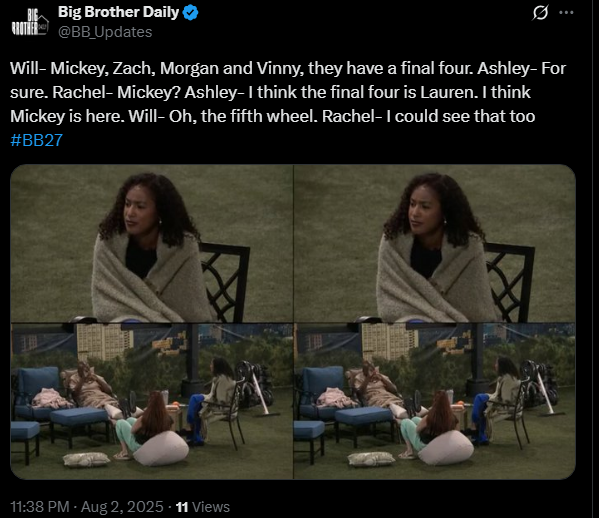Open the Big Brother Daily display name
Screen dimensions: 599x518
point(118,12)
